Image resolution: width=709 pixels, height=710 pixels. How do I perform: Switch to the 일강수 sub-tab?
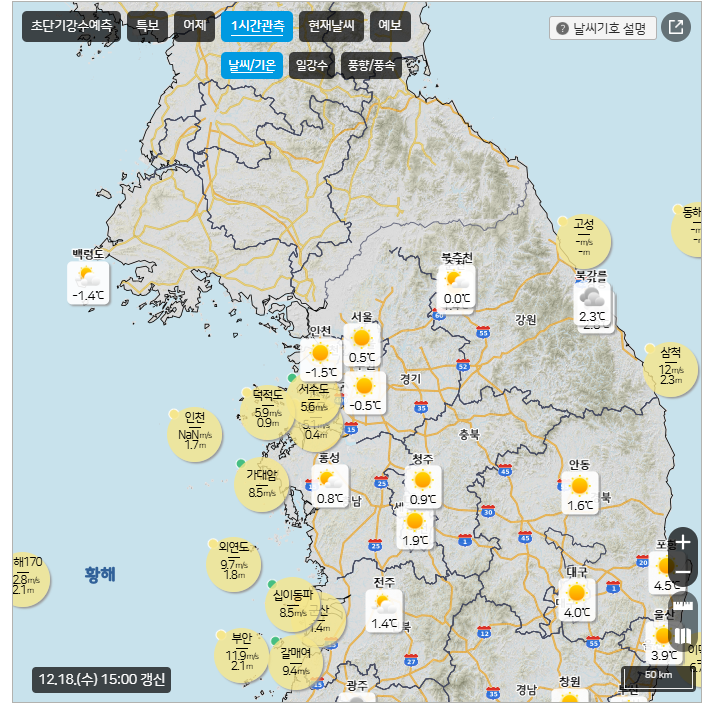(311, 66)
